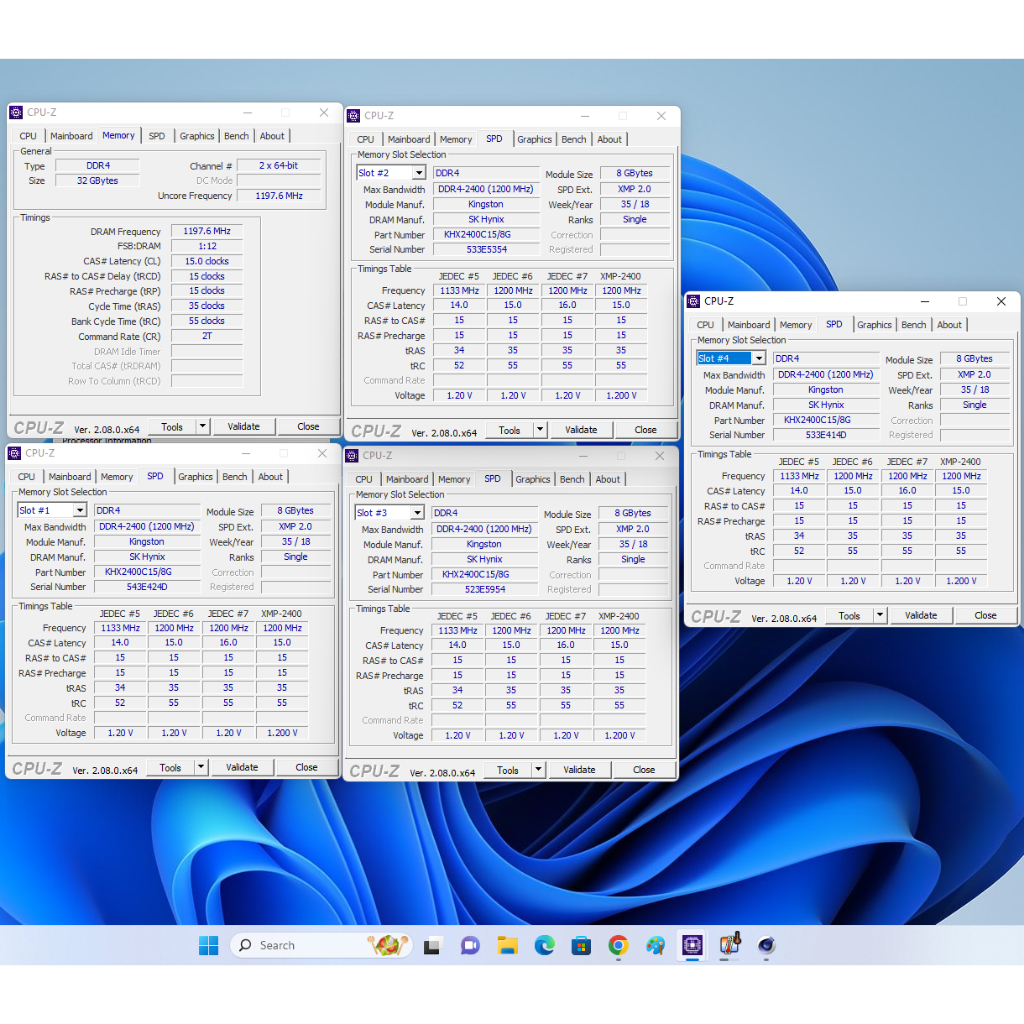Select Bench tab in Slot #2 window
Screen dimensions: 1024x1024
pos(574,140)
